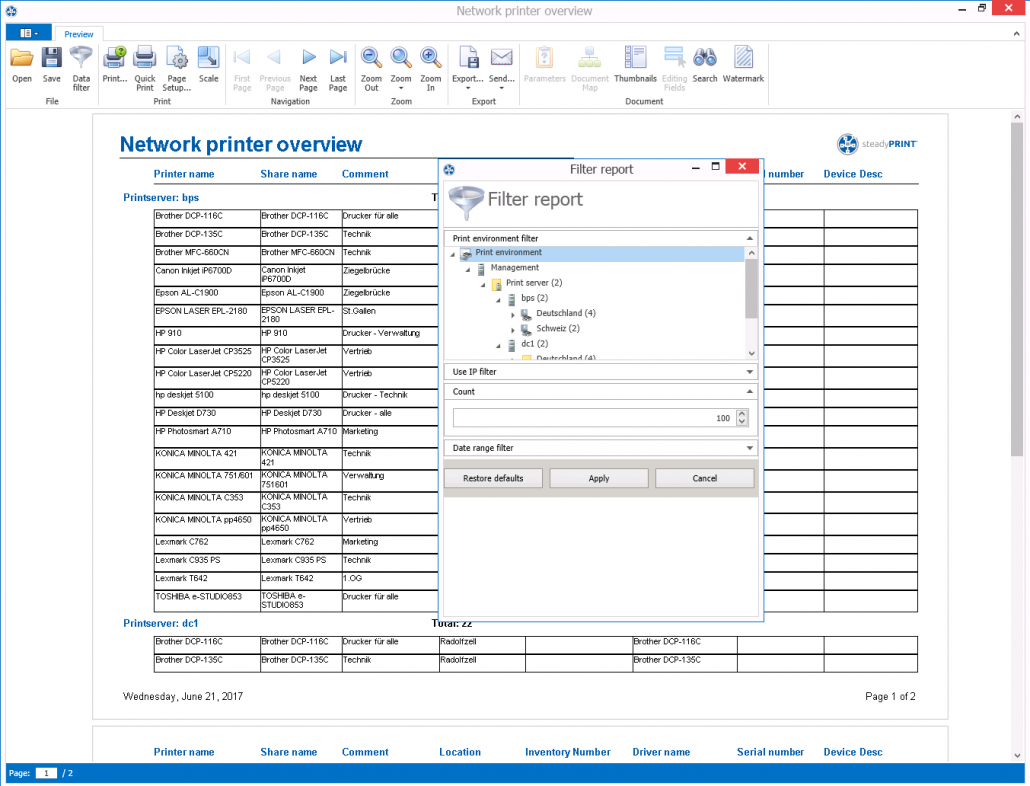Image resolution: width=1030 pixels, height=786 pixels.
Task: Click Zoom Out magnifier
Action: (371, 68)
